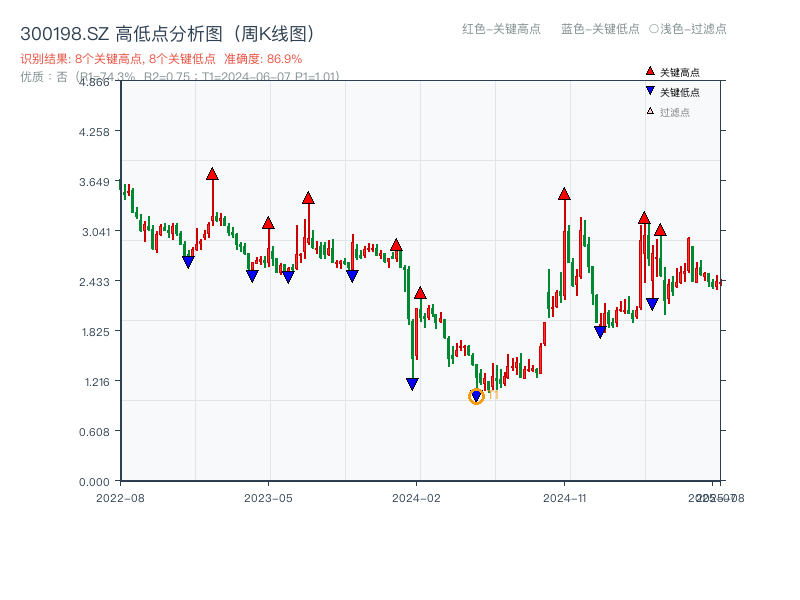
Task: Click the orange-circled lowest K-line marker
Action: point(476,396)
